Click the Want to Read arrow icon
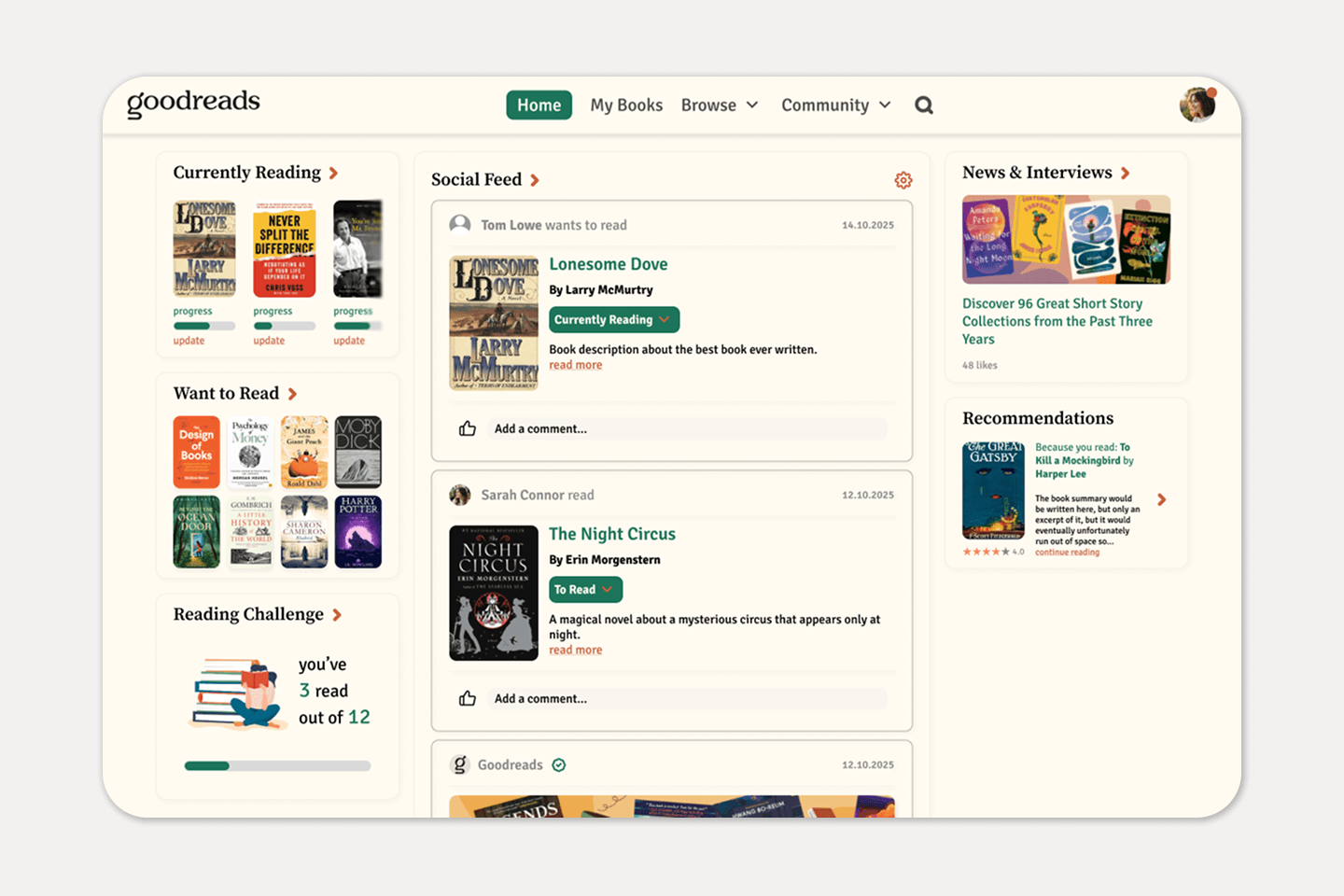Viewport: 1344px width, 896px height. 292,394
